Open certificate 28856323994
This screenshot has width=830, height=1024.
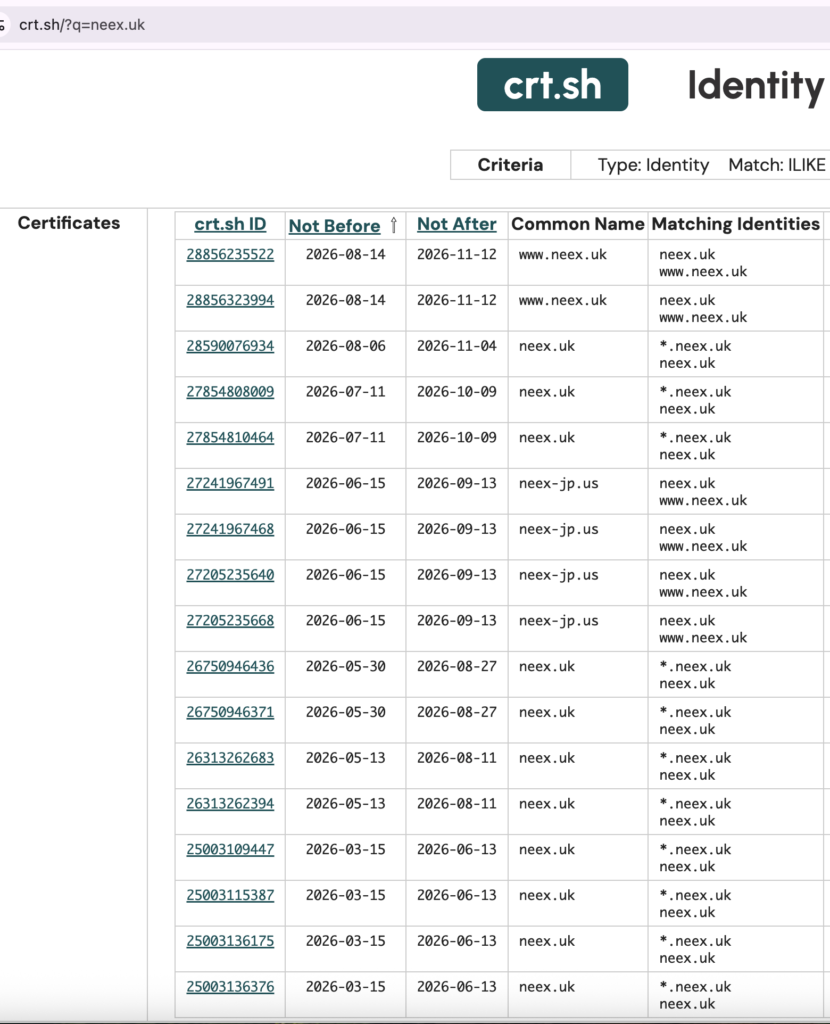point(230,300)
